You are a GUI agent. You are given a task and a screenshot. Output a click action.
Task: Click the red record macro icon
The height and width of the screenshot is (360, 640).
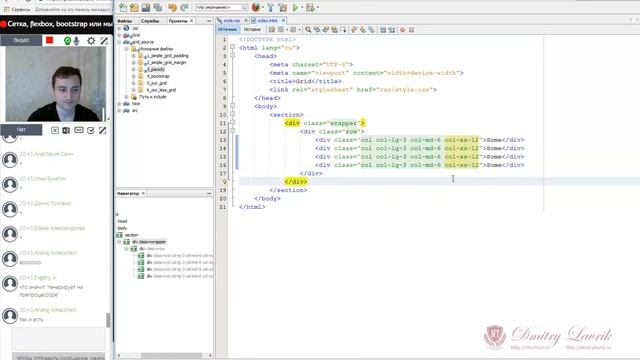point(402,29)
